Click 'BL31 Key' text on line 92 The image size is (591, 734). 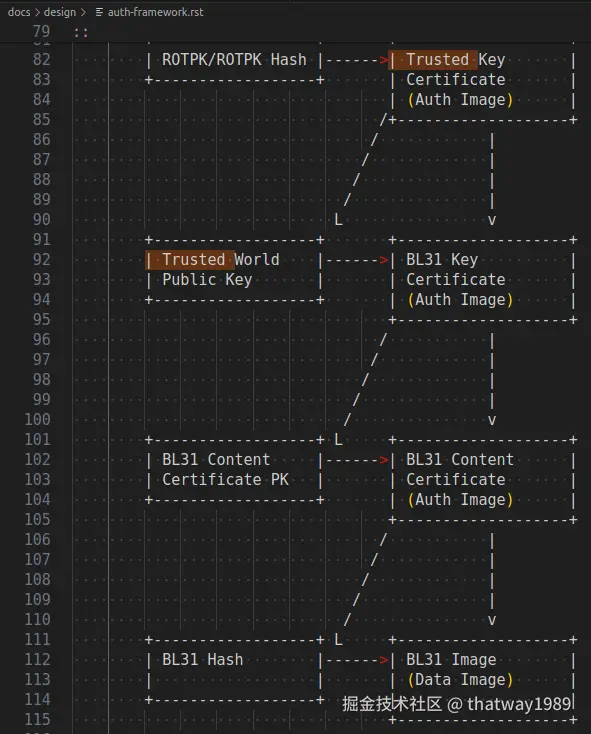[442, 260]
